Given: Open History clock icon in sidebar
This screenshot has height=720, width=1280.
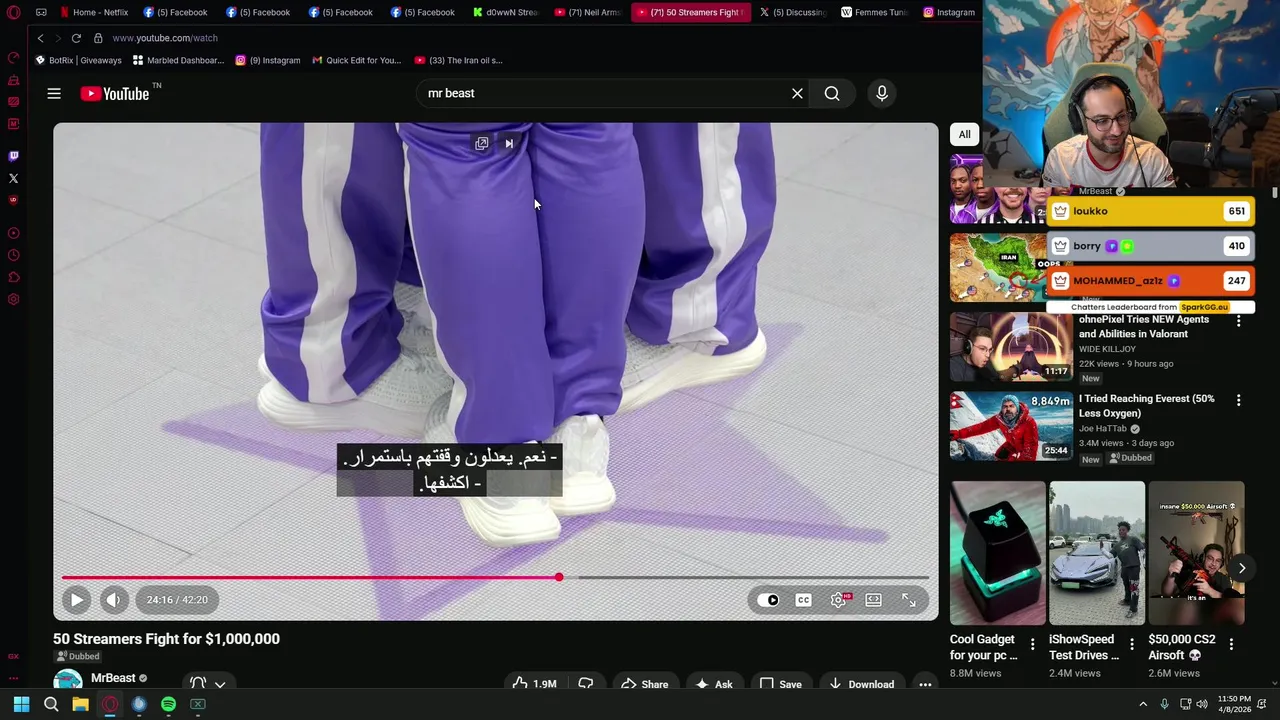Looking at the screenshot, I should [13, 255].
